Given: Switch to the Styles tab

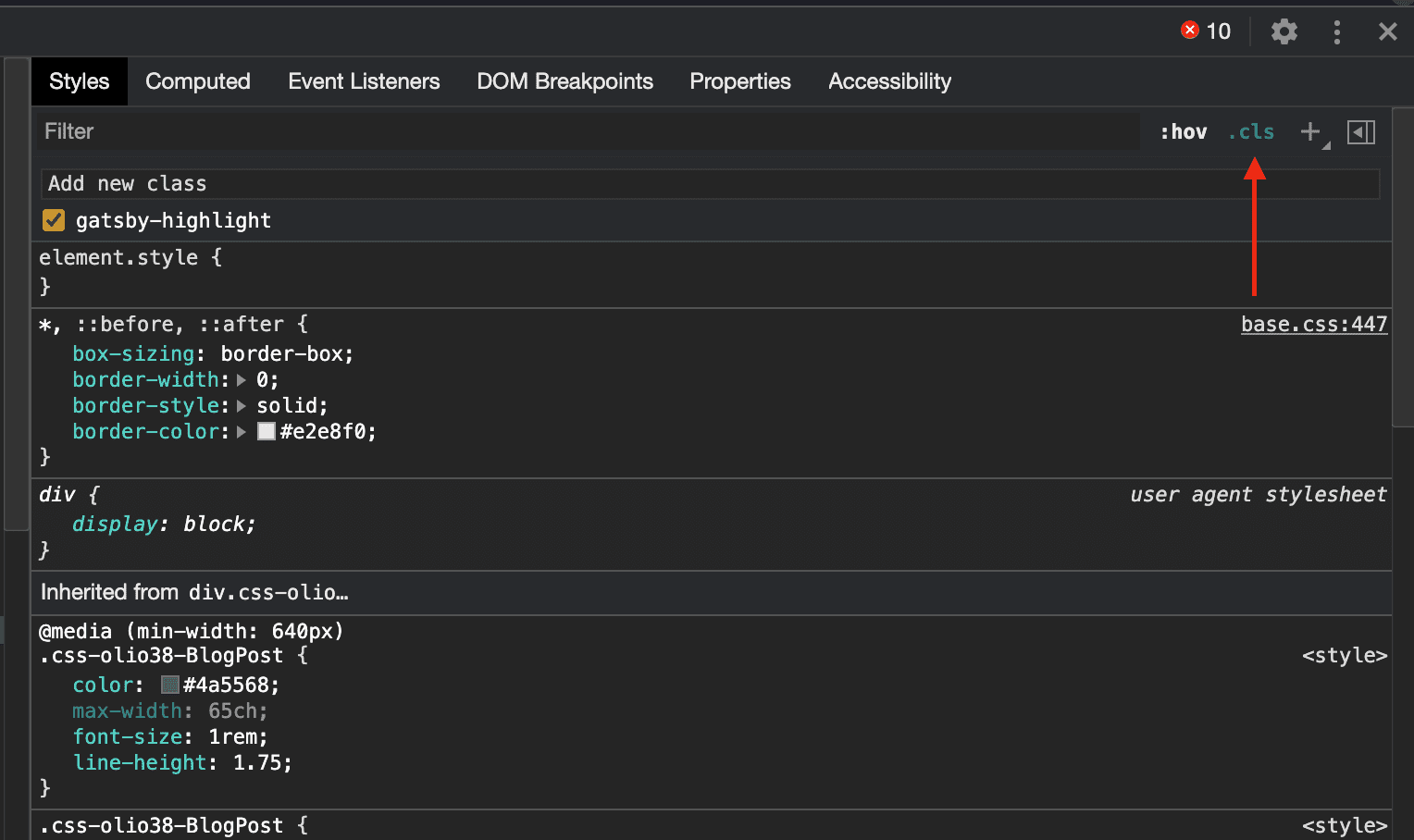Looking at the screenshot, I should pos(80,81).
